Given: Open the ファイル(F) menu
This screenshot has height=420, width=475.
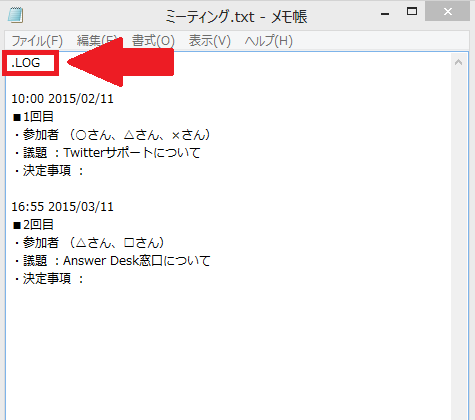Looking at the screenshot, I should pyautogui.click(x=37, y=41).
